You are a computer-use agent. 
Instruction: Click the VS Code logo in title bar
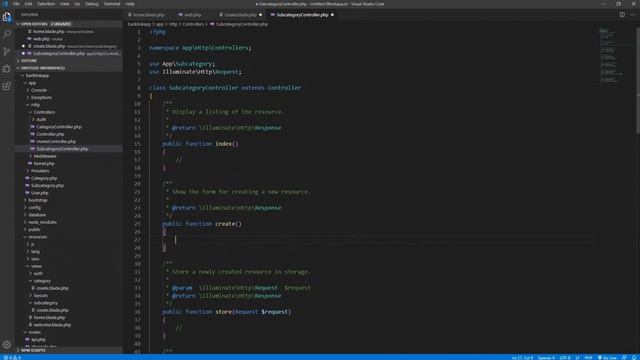[5, 4]
